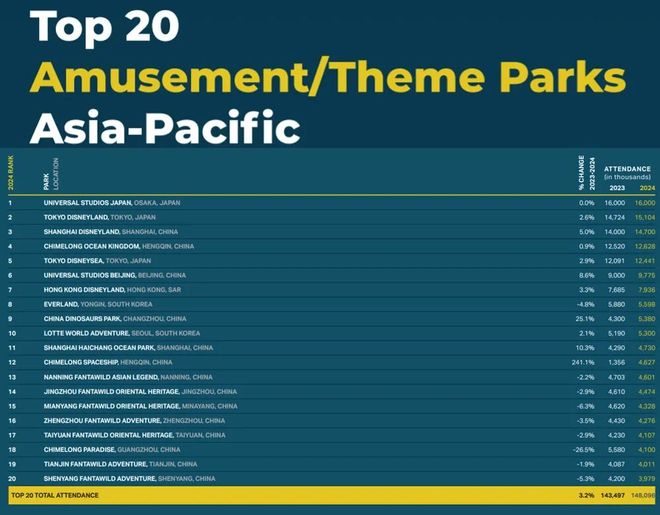Select 'TOKYO DISNEYSEA' park name
Screen dimensions: 660x515
click(x=74, y=261)
